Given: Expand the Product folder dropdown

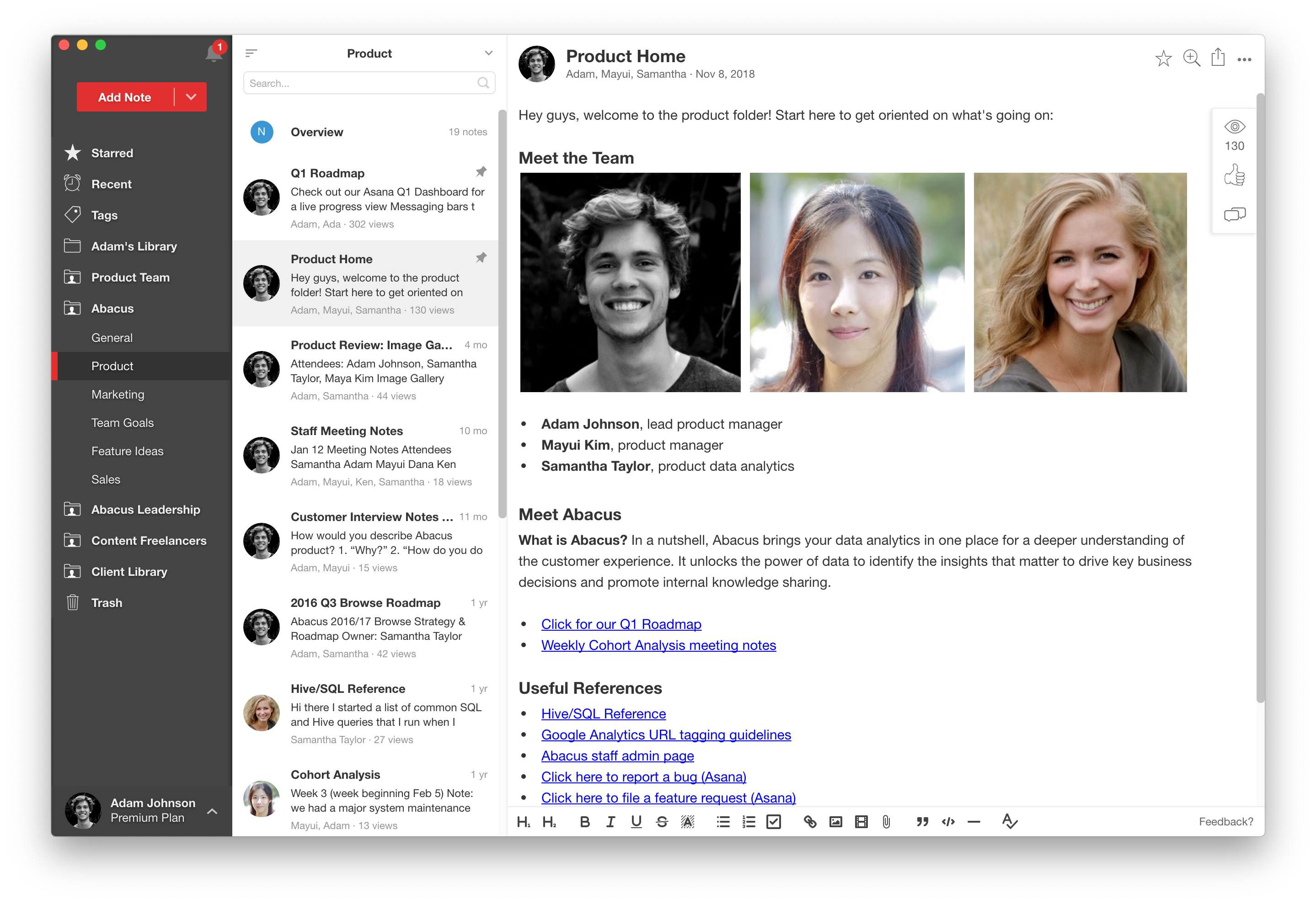Looking at the screenshot, I should (488, 53).
